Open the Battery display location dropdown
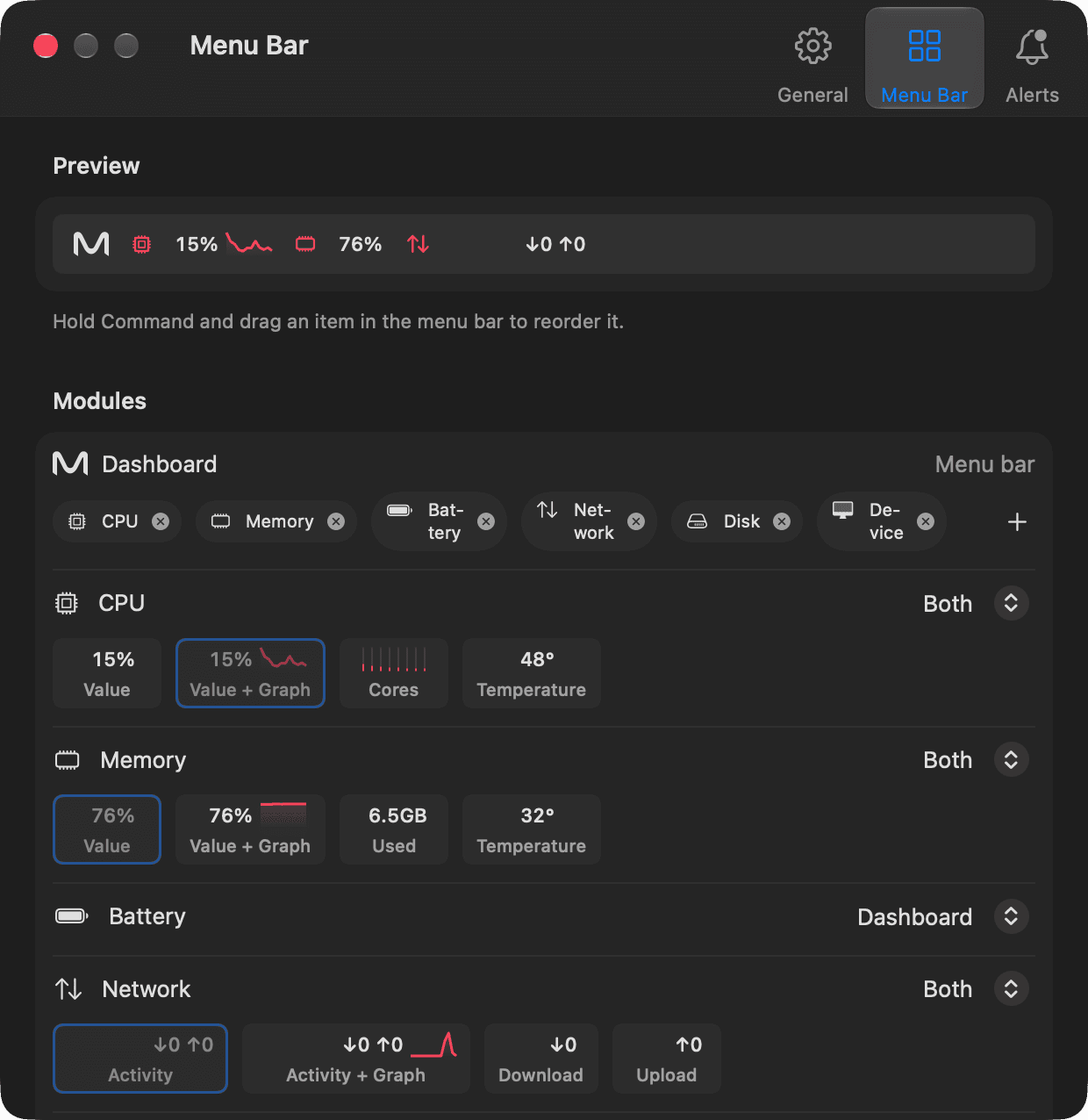This screenshot has width=1088, height=1120. pos(1011,916)
